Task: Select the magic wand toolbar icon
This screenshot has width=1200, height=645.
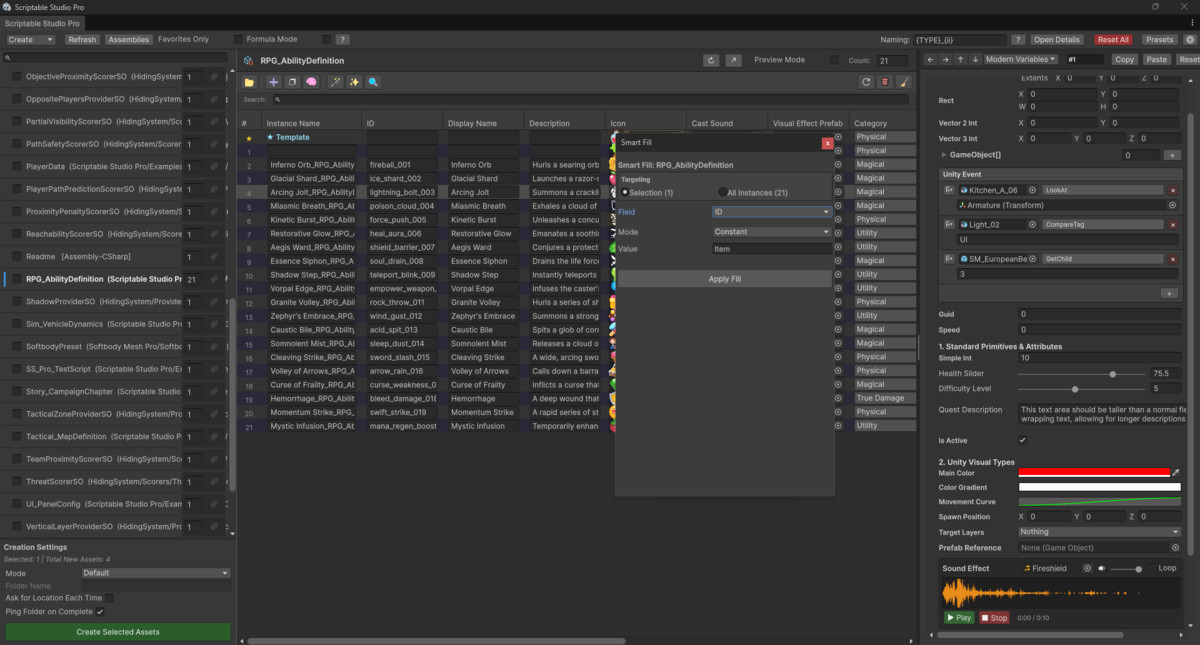Action: pos(334,82)
